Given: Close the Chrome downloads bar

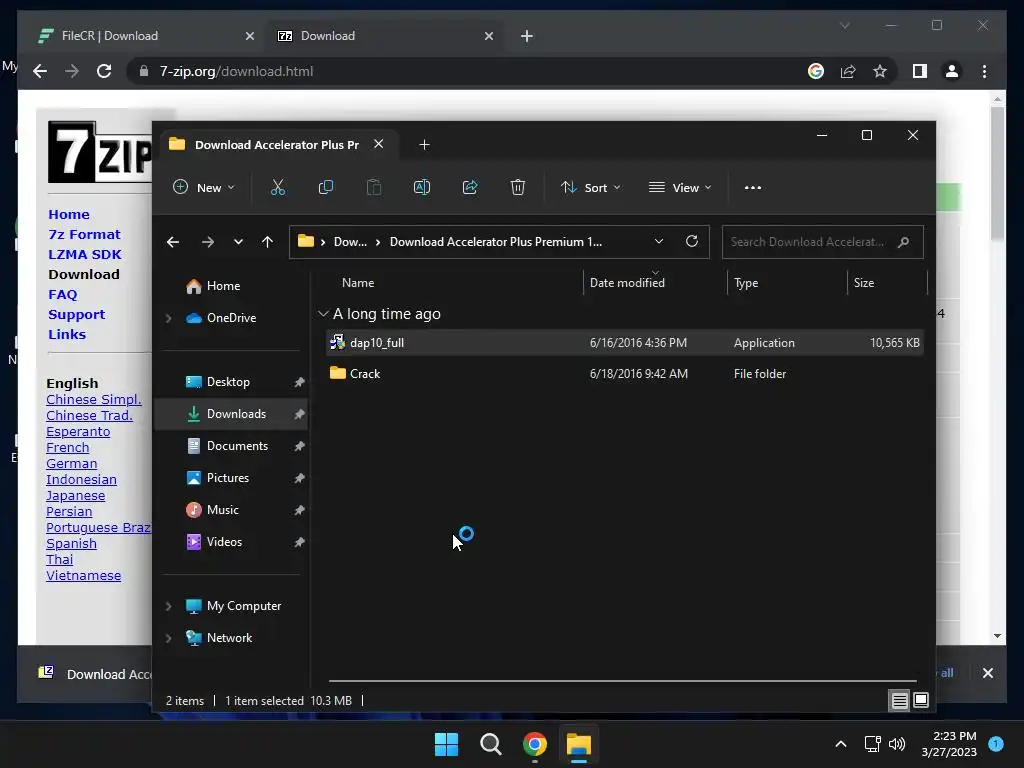Looking at the screenshot, I should click(987, 673).
